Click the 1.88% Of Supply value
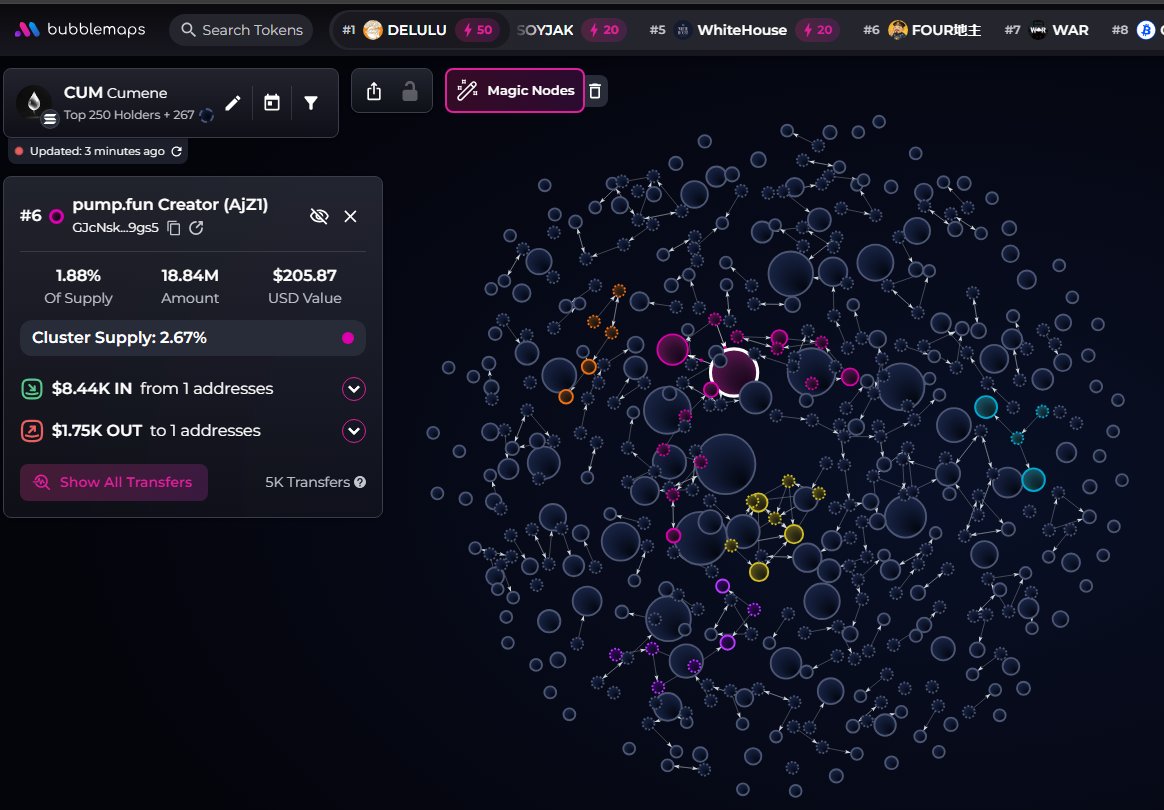Screen dimensions: 1164x810 pos(78,275)
